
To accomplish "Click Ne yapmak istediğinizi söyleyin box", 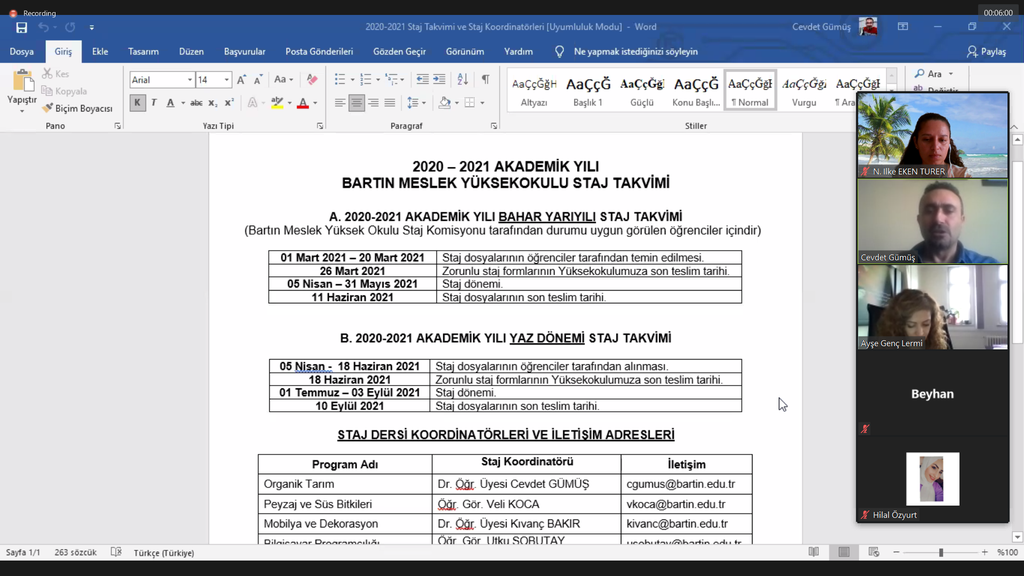I will (x=635, y=52).
